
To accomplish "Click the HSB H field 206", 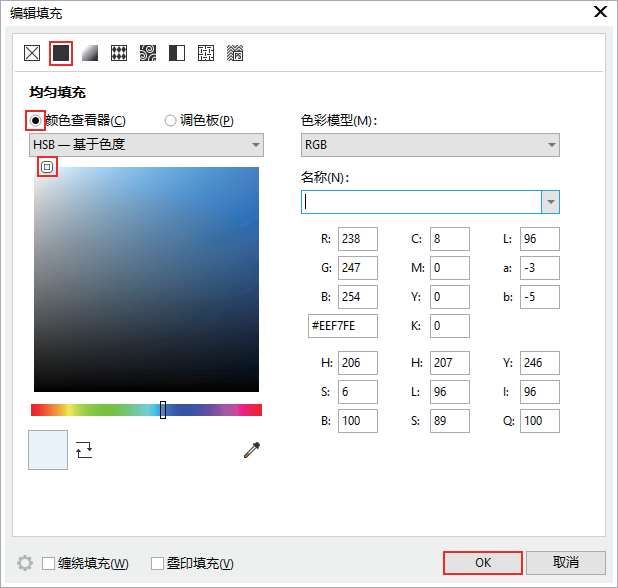I will [x=357, y=363].
